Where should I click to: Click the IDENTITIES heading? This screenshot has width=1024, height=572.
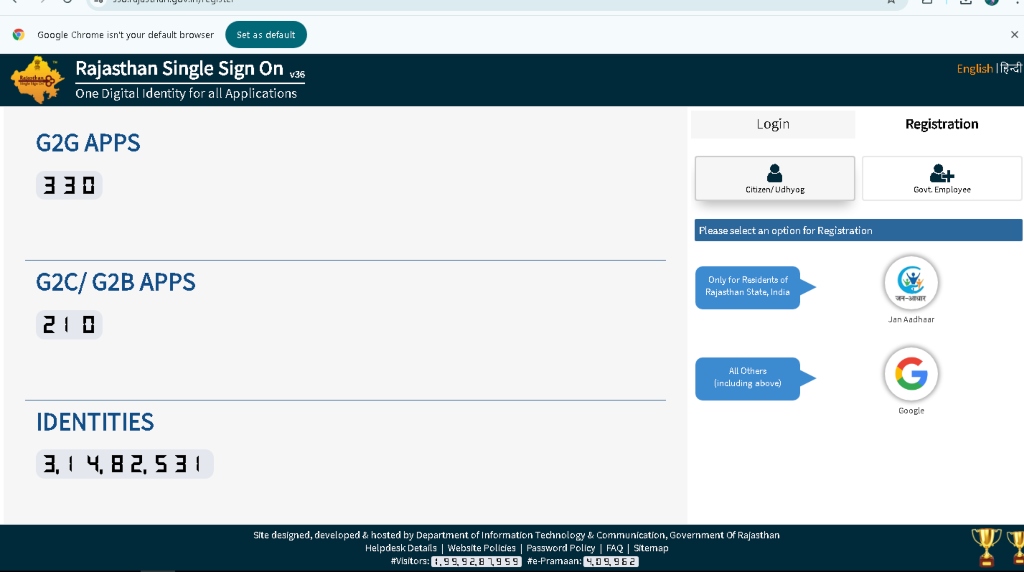95,422
